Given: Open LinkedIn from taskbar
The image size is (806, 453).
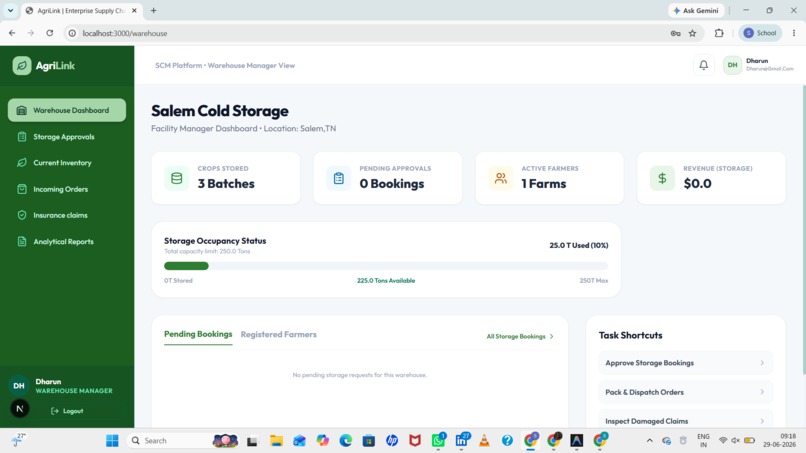Looking at the screenshot, I should tap(462, 441).
